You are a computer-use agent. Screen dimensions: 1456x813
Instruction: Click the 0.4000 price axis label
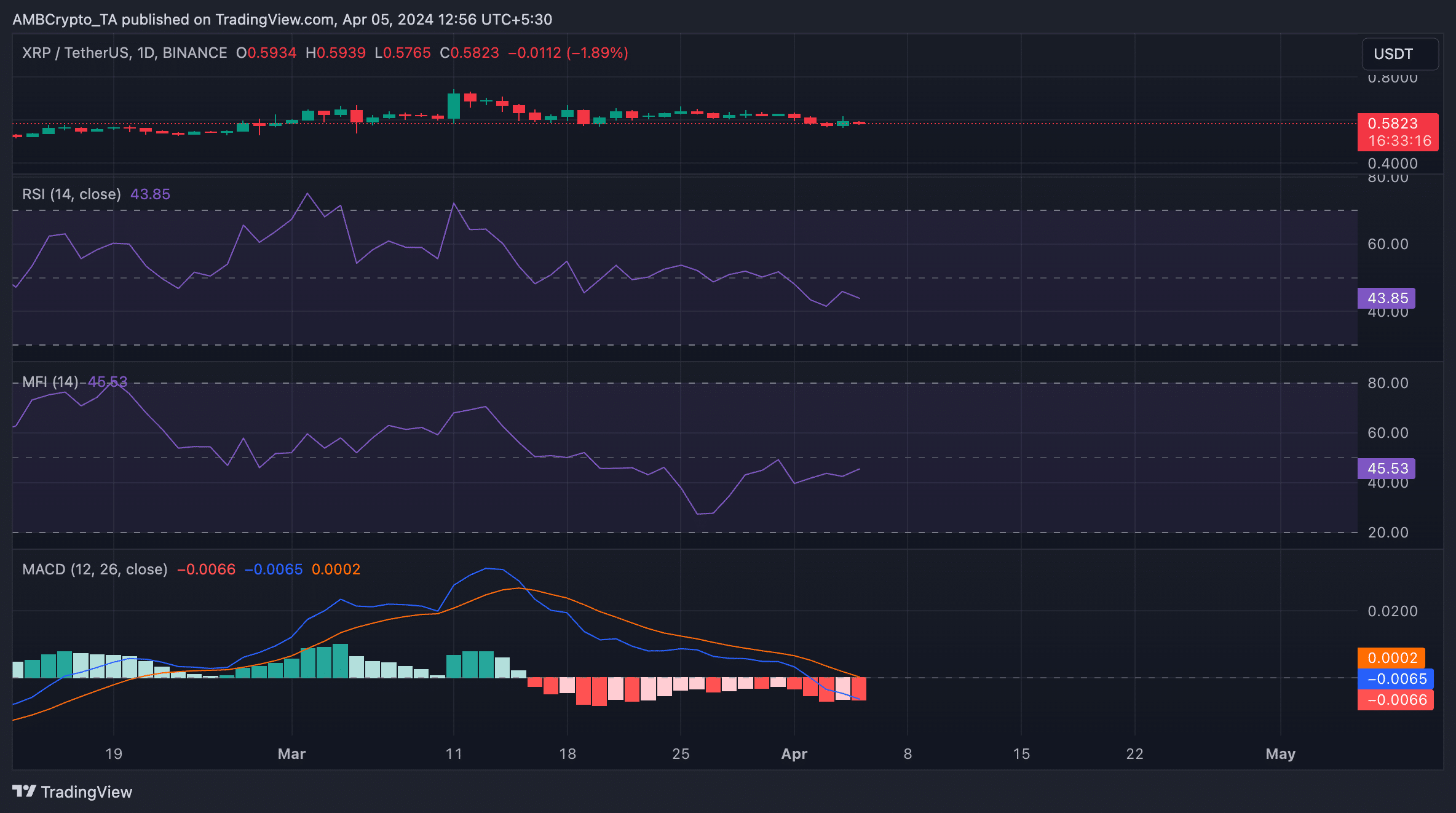tap(1393, 164)
